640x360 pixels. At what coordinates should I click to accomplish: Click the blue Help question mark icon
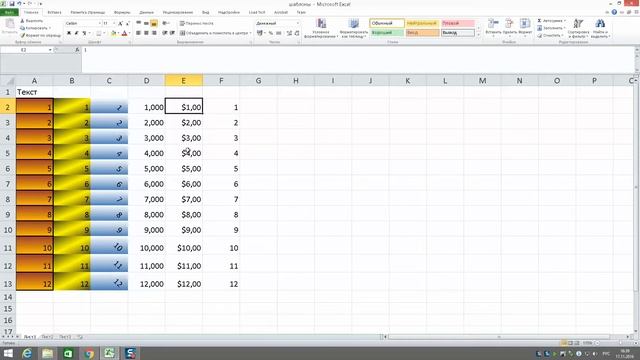pos(614,12)
